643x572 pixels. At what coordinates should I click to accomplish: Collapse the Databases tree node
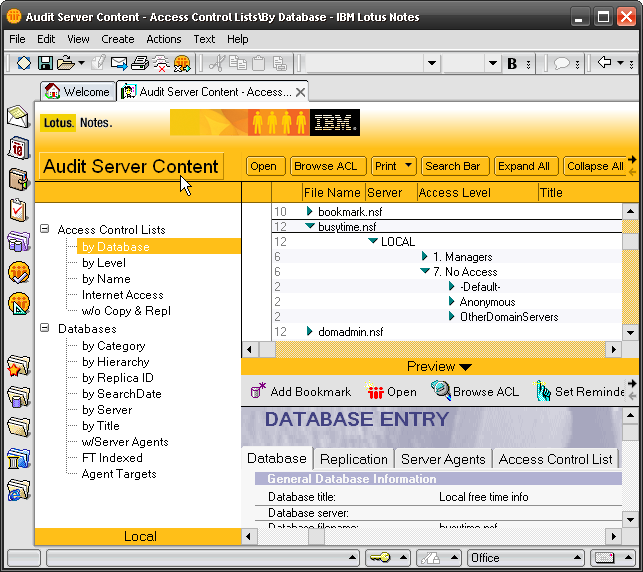[45, 328]
